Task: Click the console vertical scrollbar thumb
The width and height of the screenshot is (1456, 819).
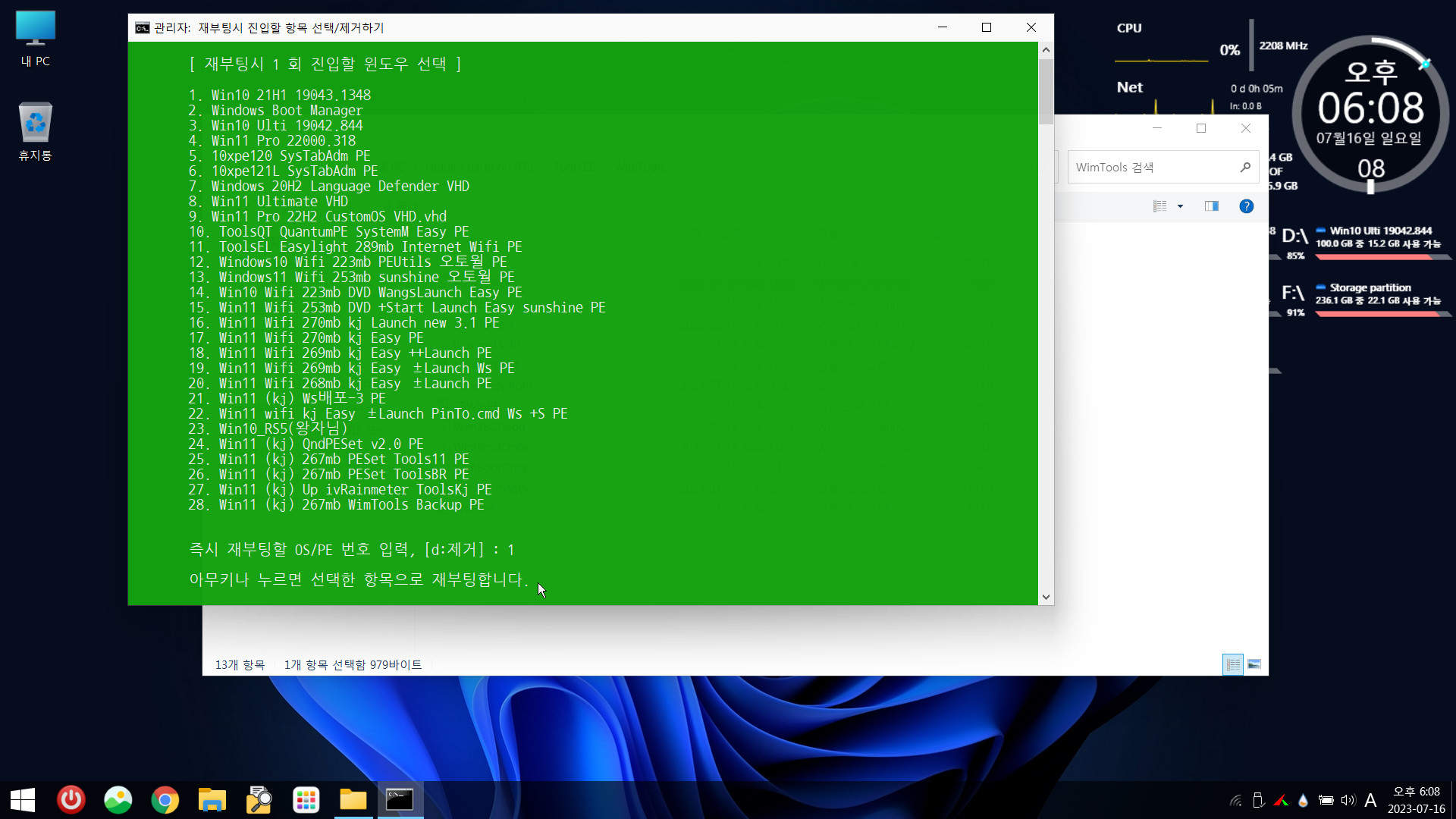Action: pyautogui.click(x=1046, y=91)
